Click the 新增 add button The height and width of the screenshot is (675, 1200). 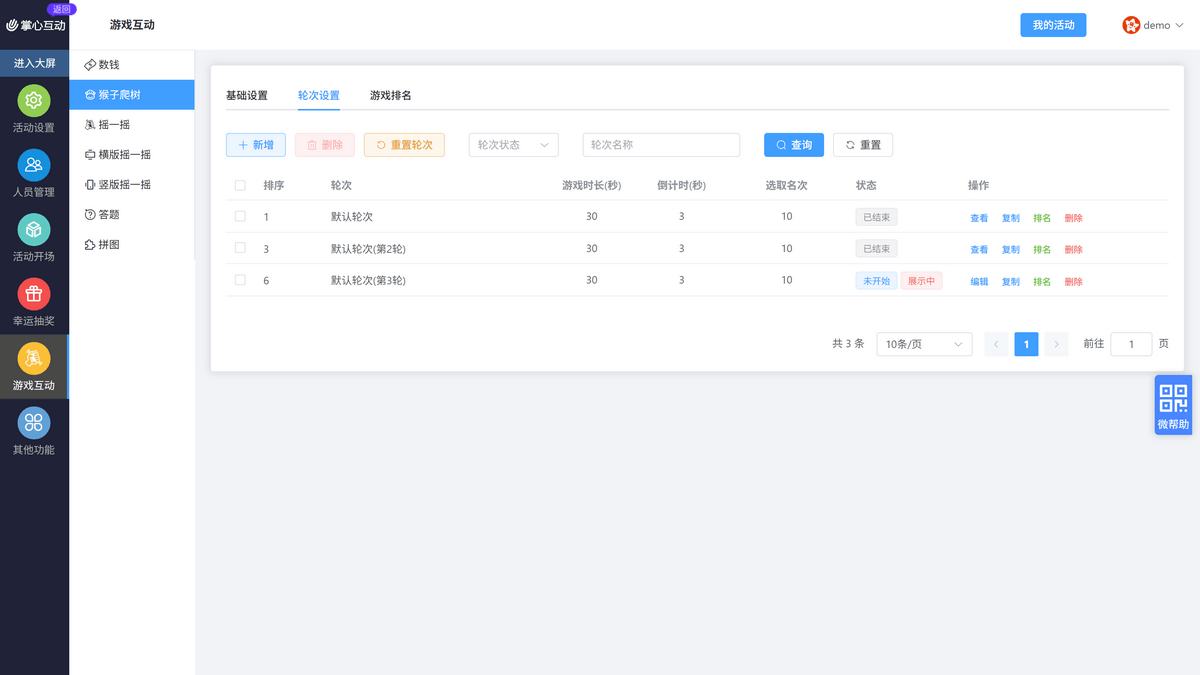click(256, 145)
